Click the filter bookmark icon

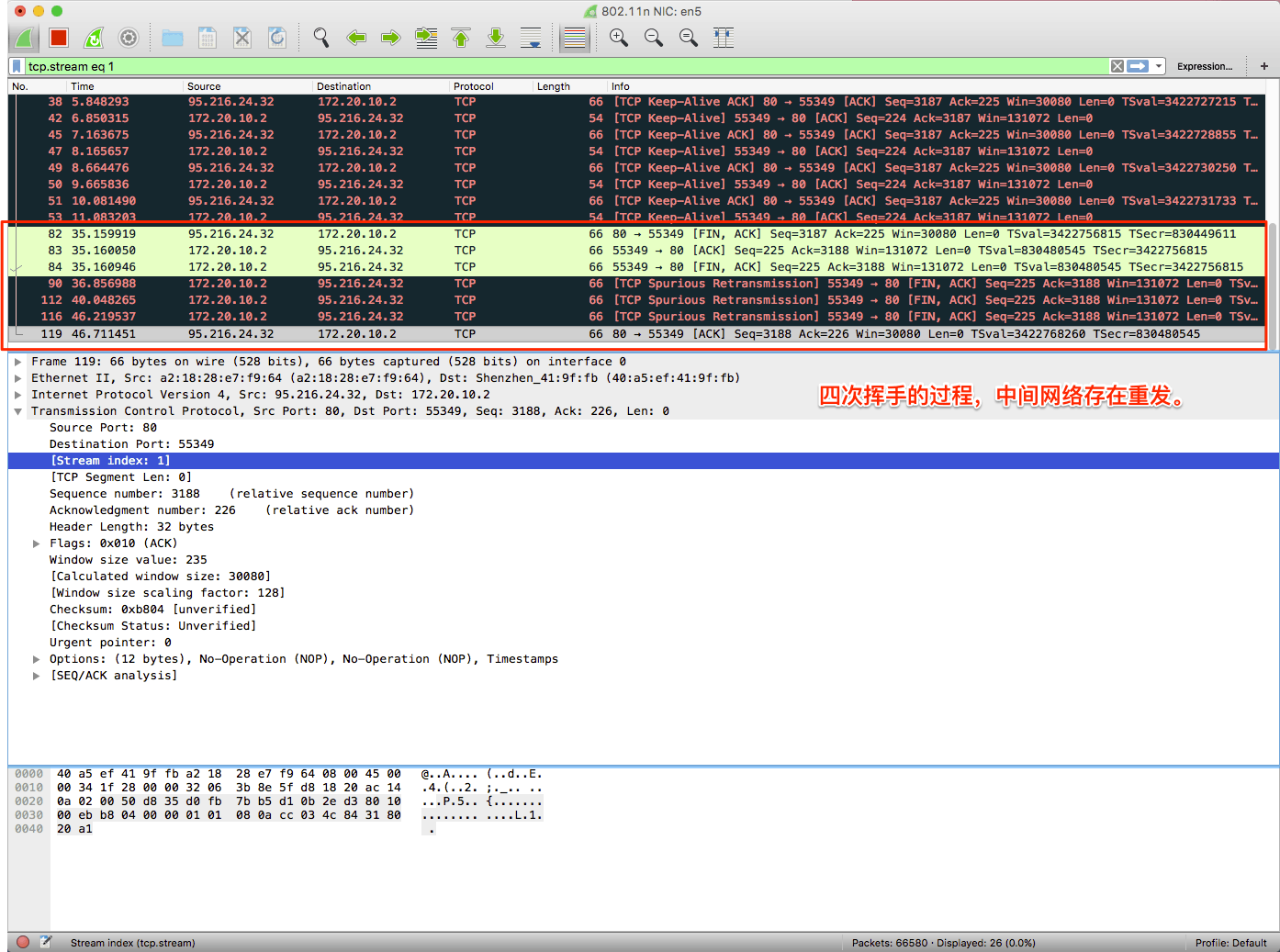click(17, 66)
